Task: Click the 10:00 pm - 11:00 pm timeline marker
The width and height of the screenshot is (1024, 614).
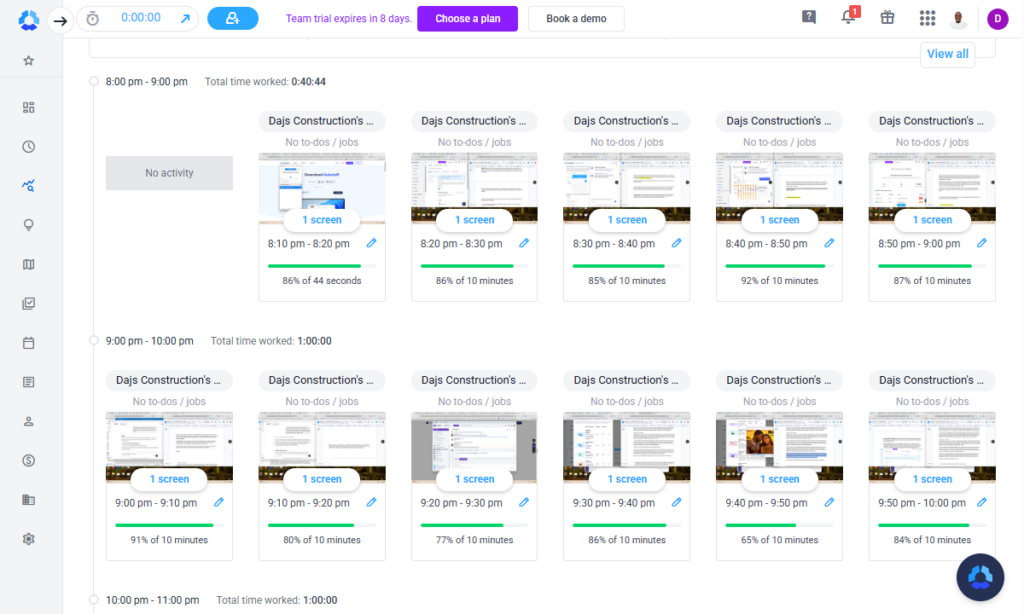Action: point(93,600)
